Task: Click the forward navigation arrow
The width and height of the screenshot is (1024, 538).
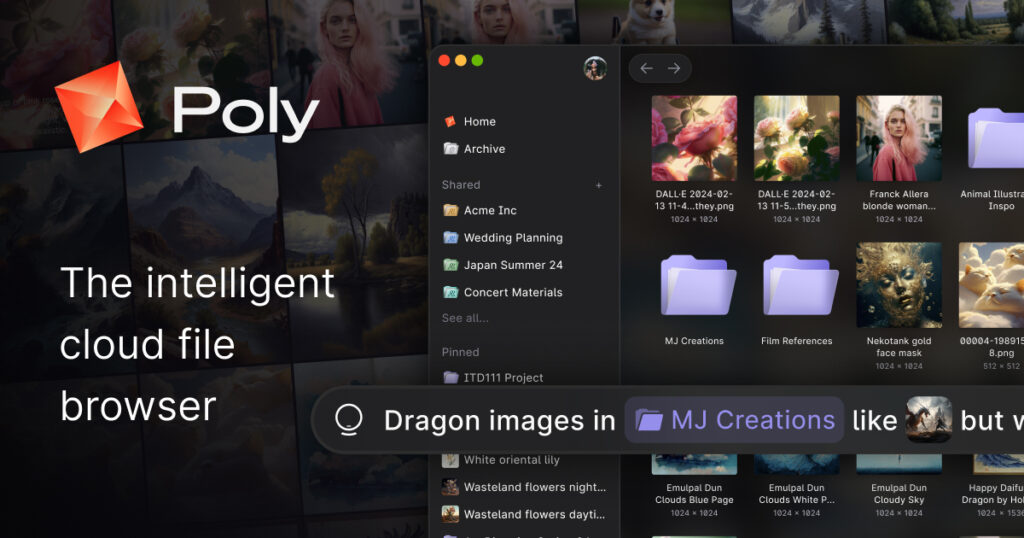Action: coord(674,68)
